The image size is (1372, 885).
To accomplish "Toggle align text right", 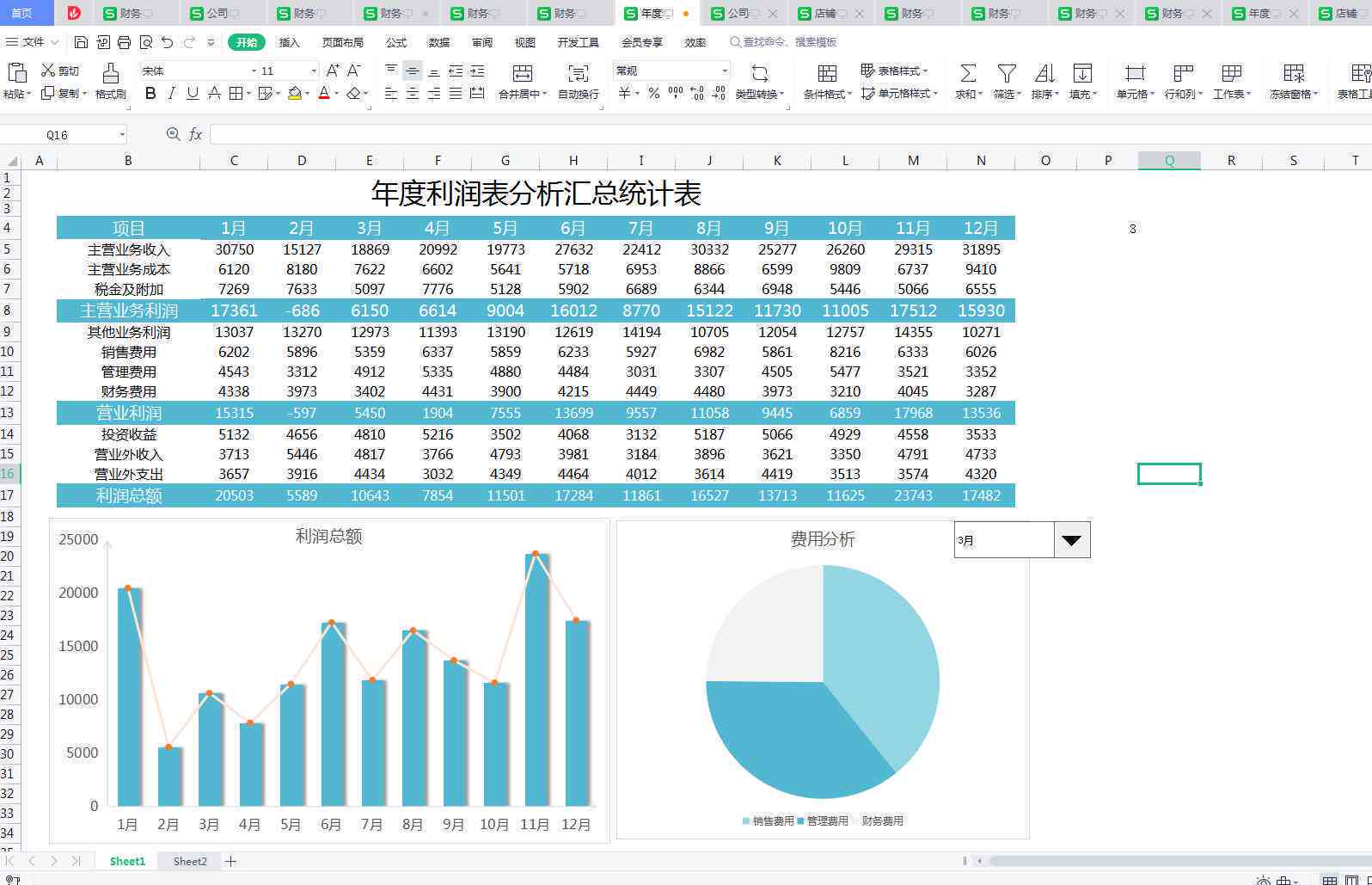I will (434, 93).
